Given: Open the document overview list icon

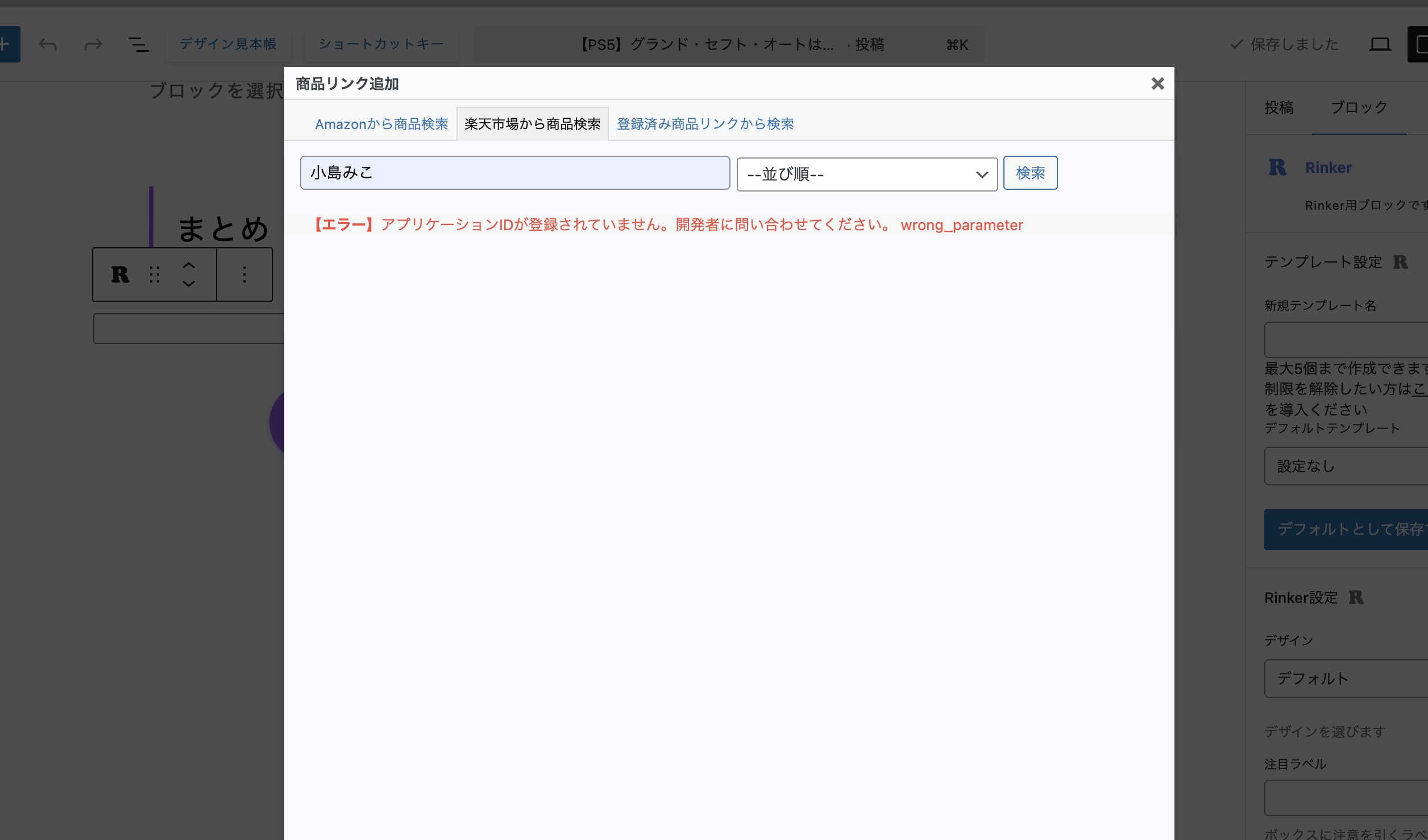Looking at the screenshot, I should pyautogui.click(x=138, y=44).
